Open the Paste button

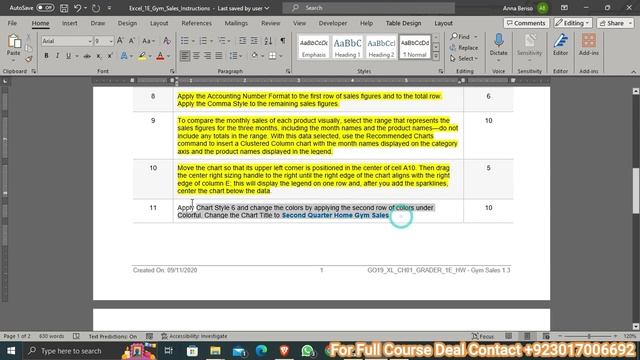(13, 47)
